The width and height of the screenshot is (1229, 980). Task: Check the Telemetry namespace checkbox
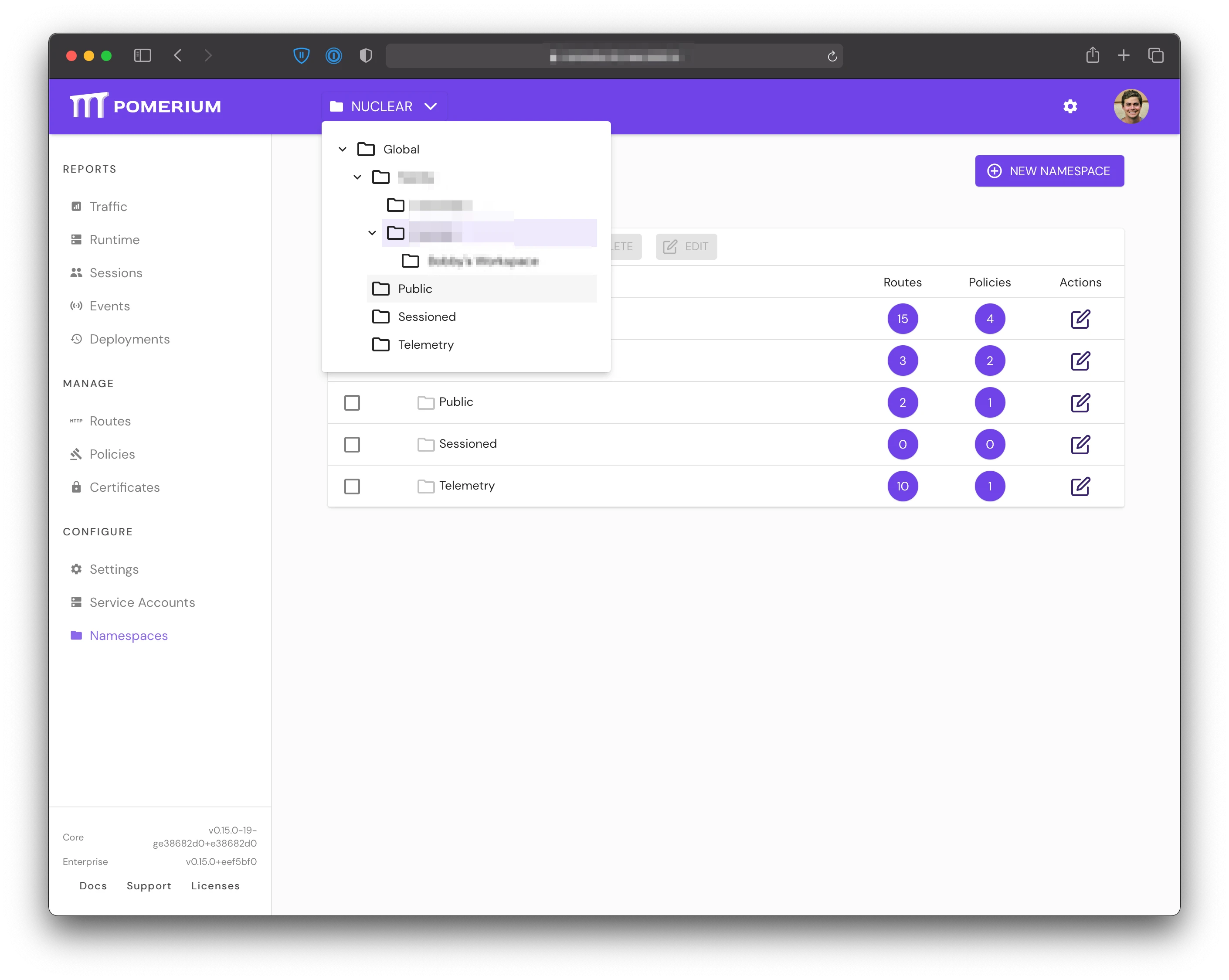[x=352, y=486]
